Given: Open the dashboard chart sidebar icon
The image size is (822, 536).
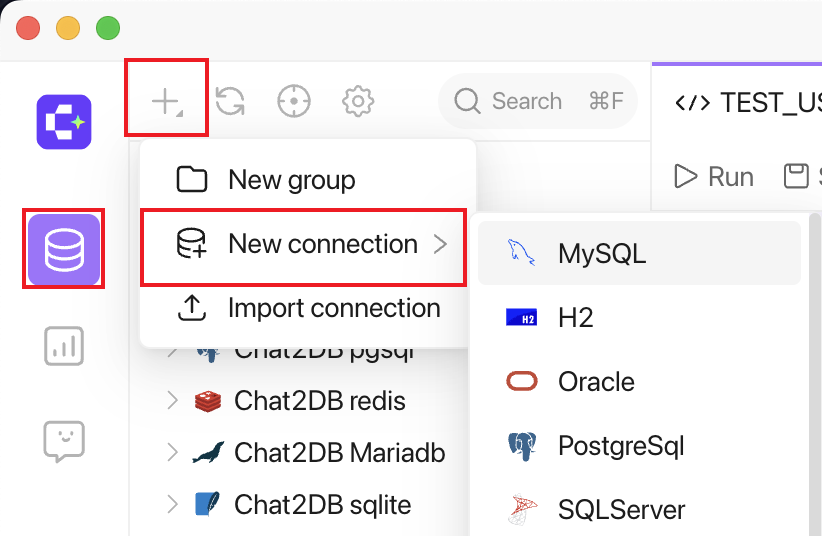Looking at the screenshot, I should click(x=64, y=346).
